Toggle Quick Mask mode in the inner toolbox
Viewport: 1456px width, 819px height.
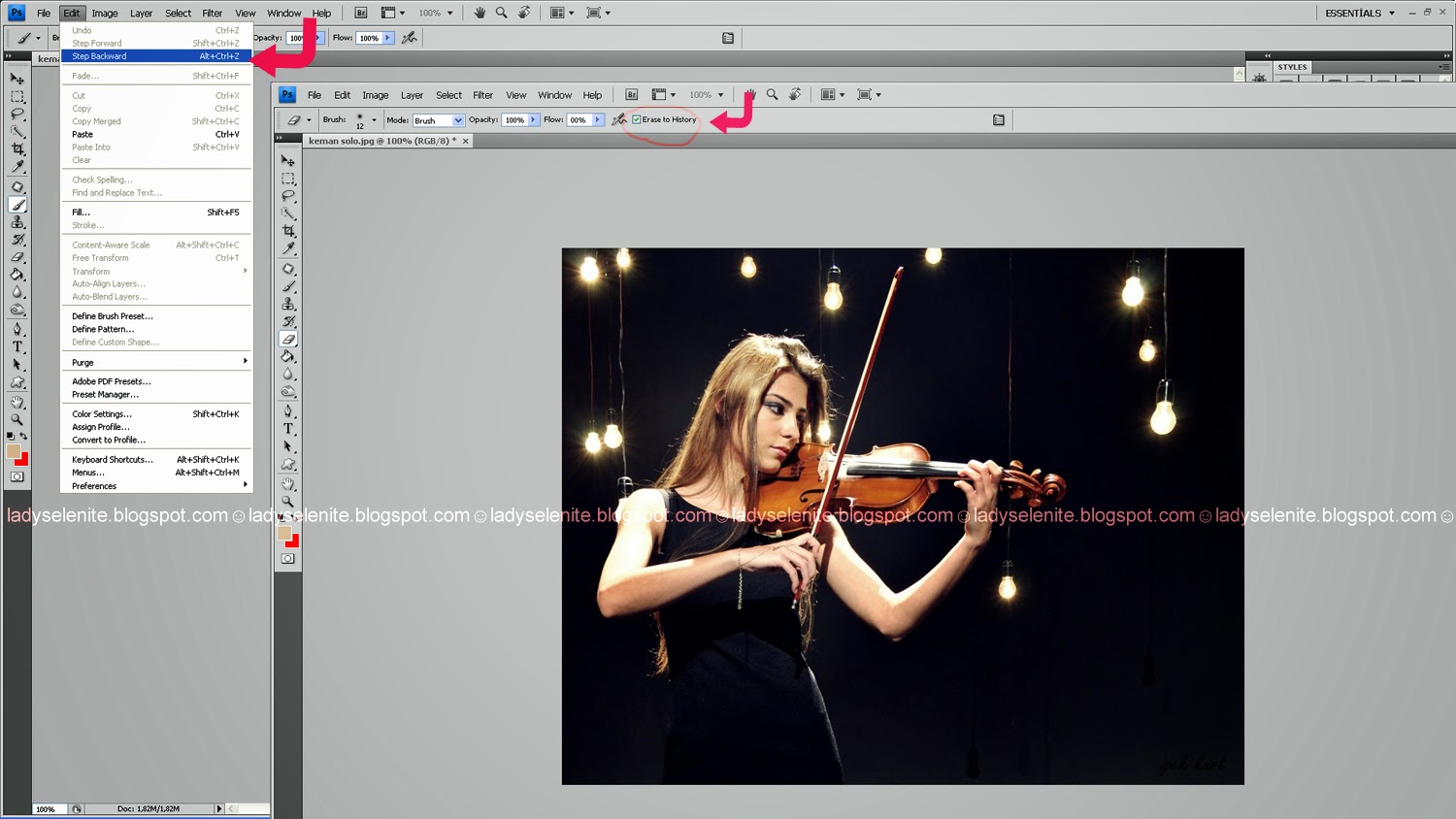point(288,559)
